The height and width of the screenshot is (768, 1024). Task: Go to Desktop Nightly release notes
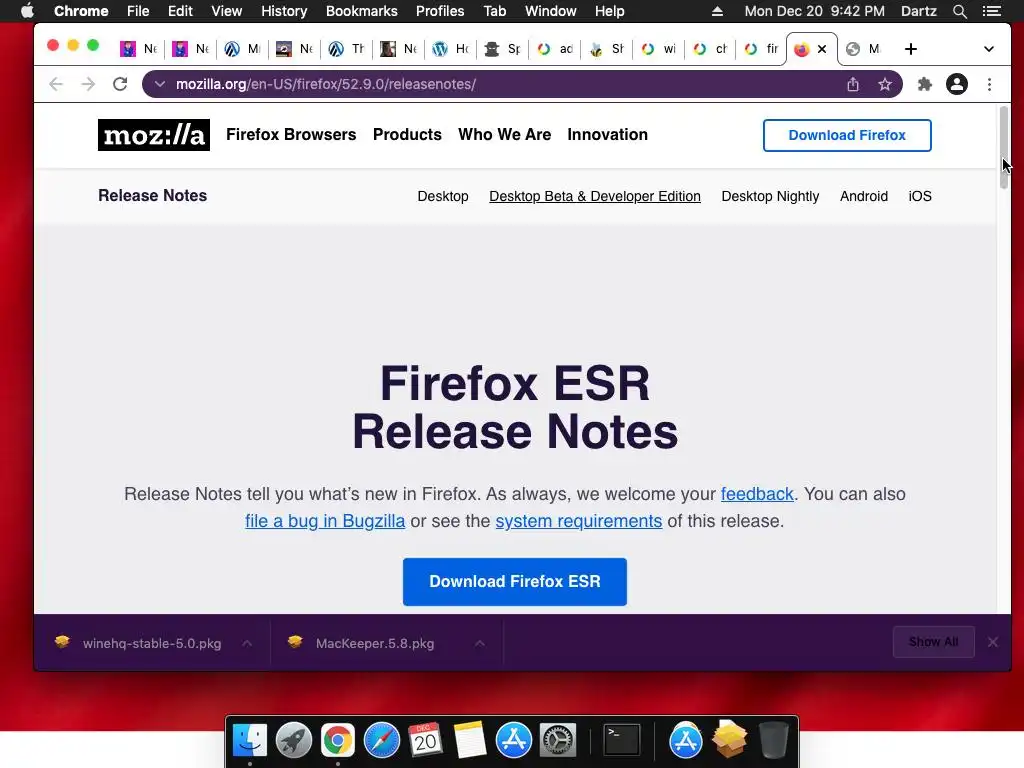tap(770, 197)
